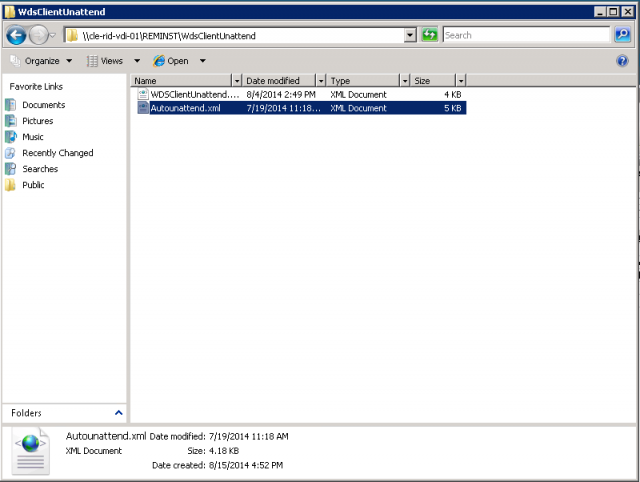Screen dimensions: 640x482
Task: Click the green Refresh button
Action: pyautogui.click(x=430, y=35)
